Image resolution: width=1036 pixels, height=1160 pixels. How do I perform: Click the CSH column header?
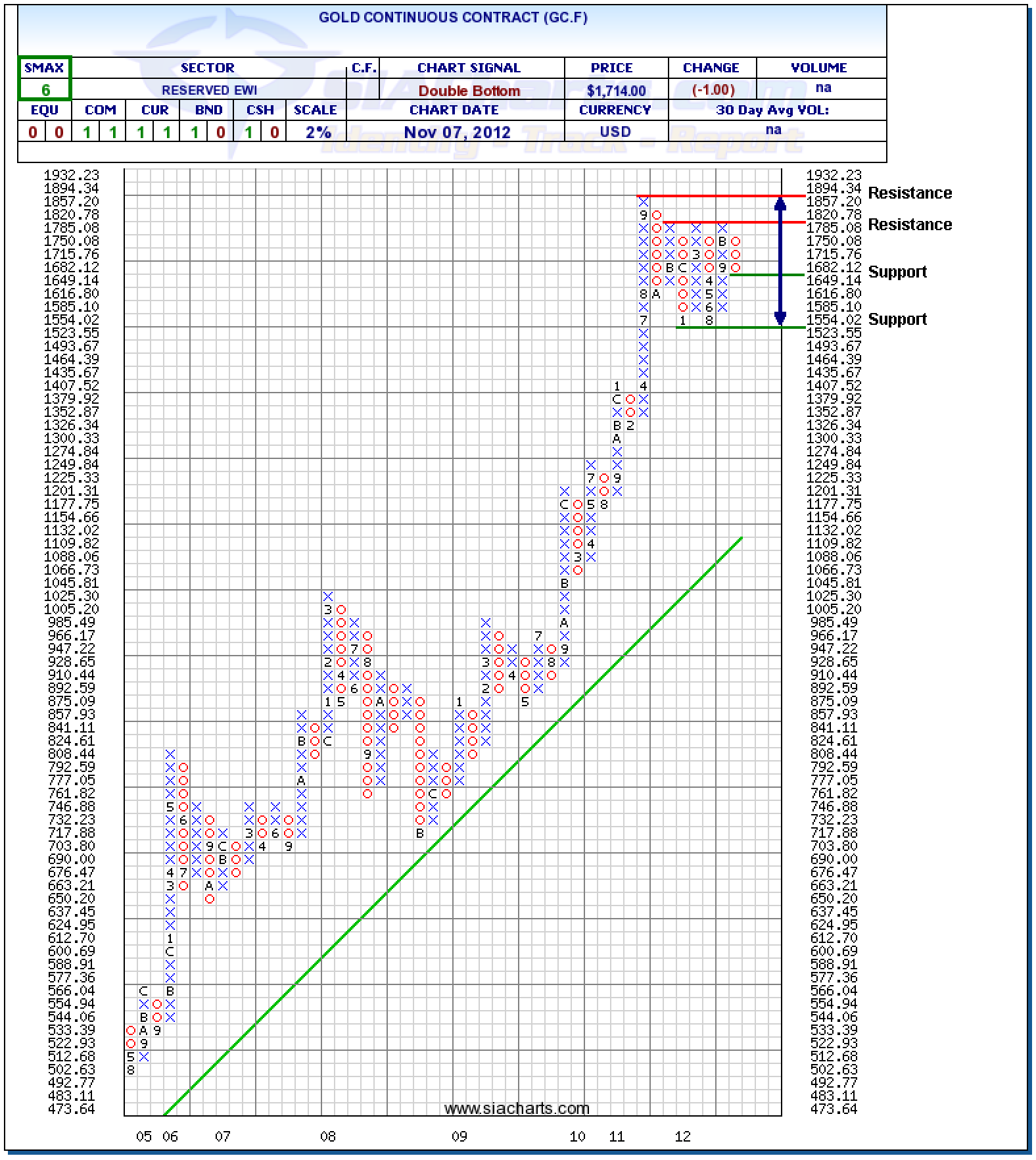click(x=260, y=110)
